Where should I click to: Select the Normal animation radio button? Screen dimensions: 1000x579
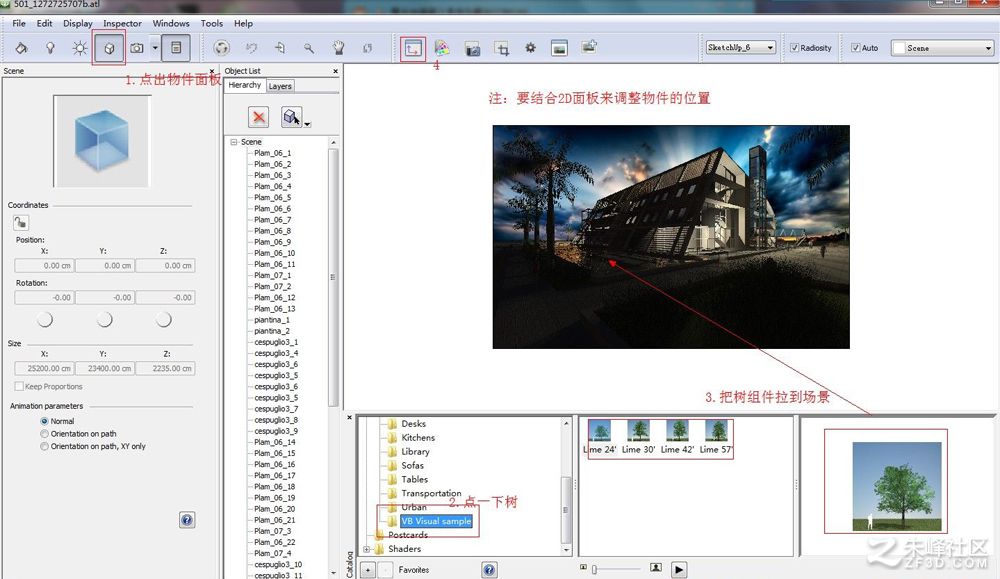point(44,421)
